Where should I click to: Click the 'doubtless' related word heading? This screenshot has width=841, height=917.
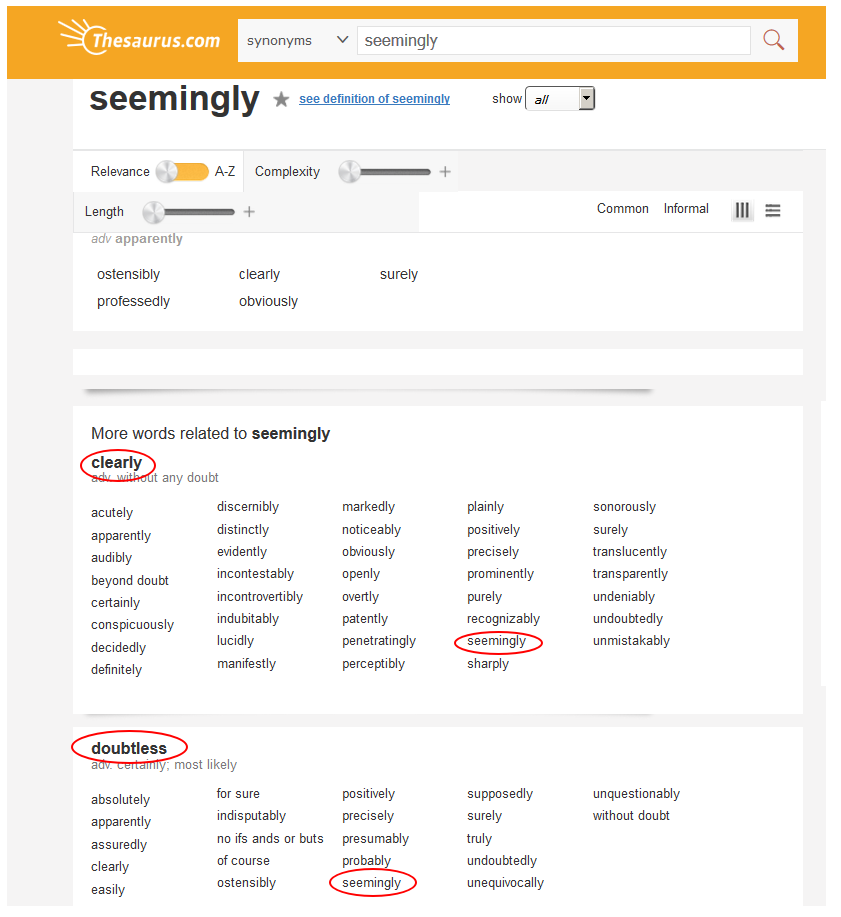pos(129,748)
